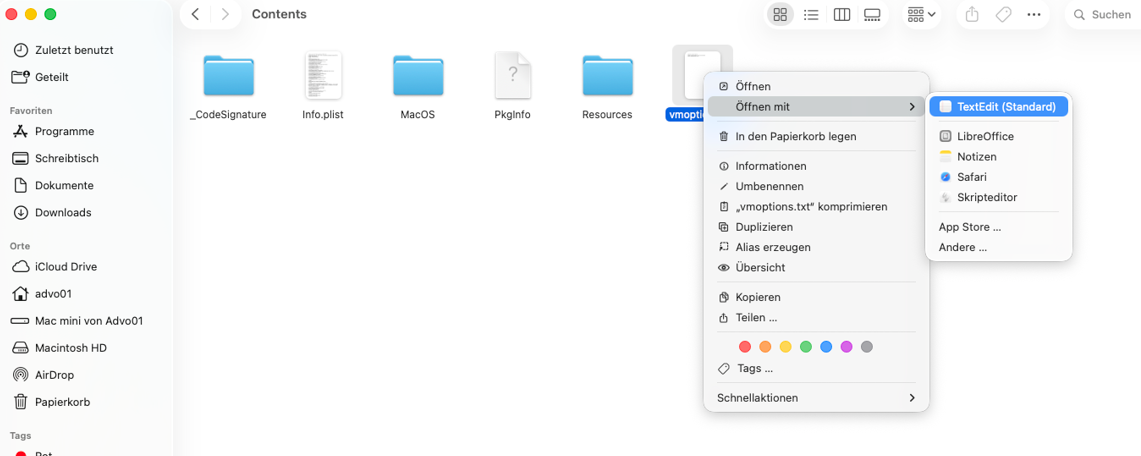
Task: Open Downloads in the sidebar
Action: 62,212
